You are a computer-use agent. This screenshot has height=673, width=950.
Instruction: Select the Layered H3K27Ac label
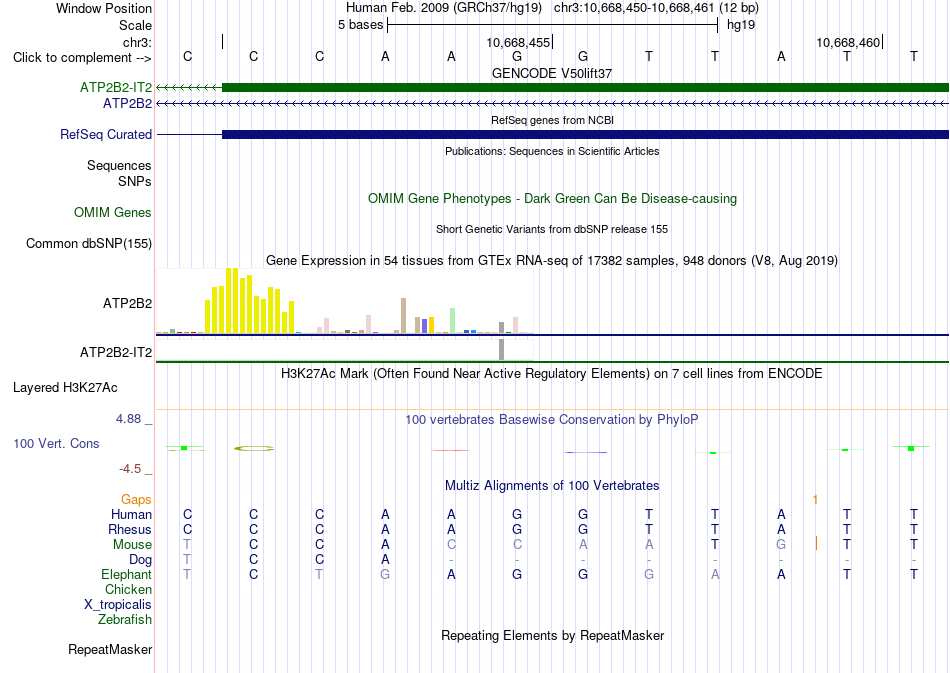pyautogui.click(x=65, y=388)
